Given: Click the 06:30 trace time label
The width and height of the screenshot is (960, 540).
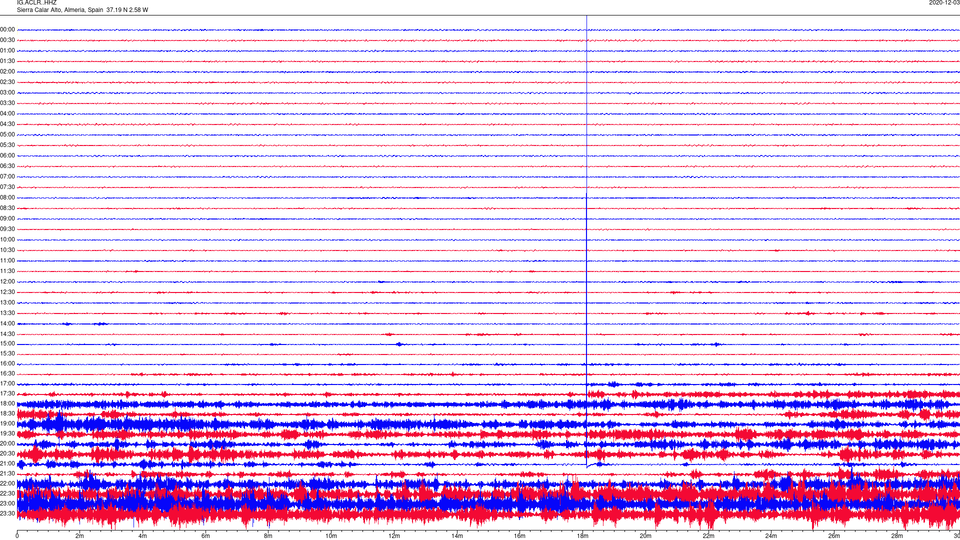Looking at the screenshot, I should (x=7, y=166).
